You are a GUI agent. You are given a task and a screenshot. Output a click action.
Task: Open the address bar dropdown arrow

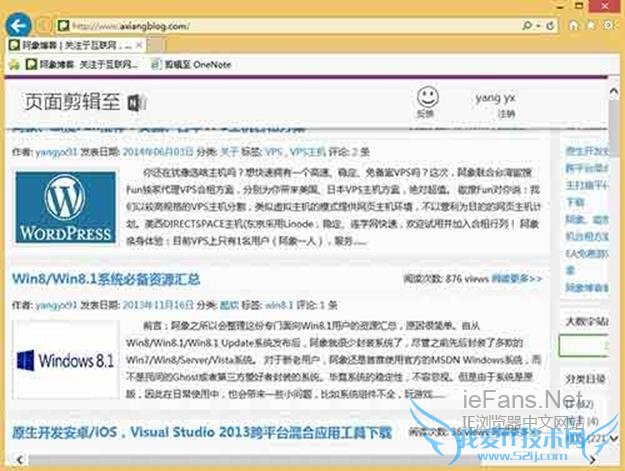[x=538, y=26]
